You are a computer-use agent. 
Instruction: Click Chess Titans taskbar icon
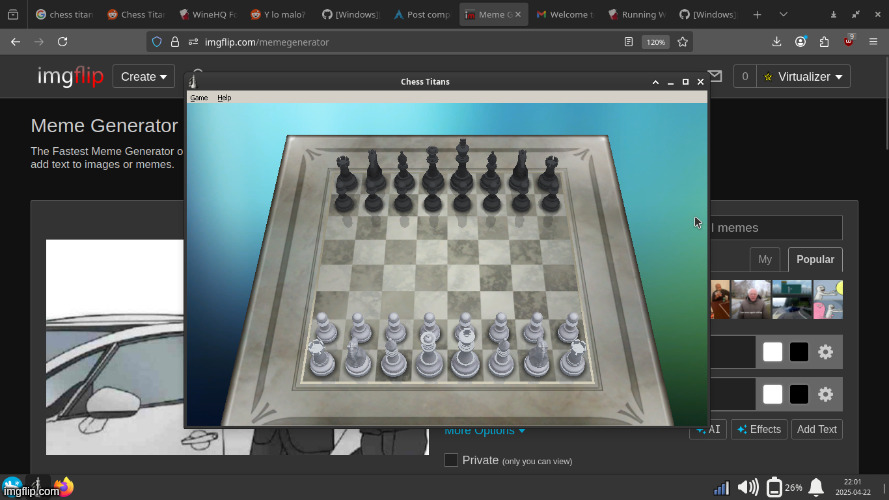37,485
